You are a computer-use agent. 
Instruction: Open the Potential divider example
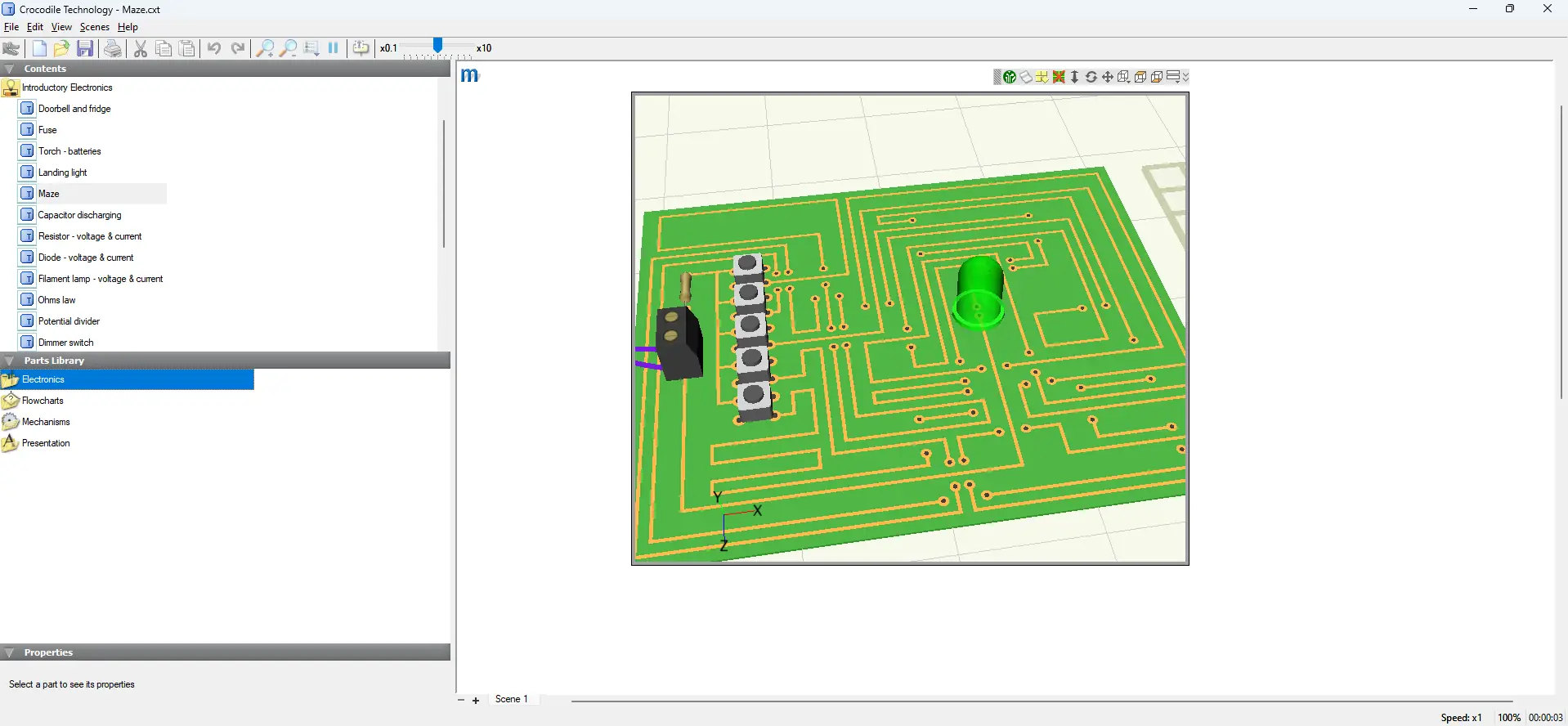tap(60, 321)
